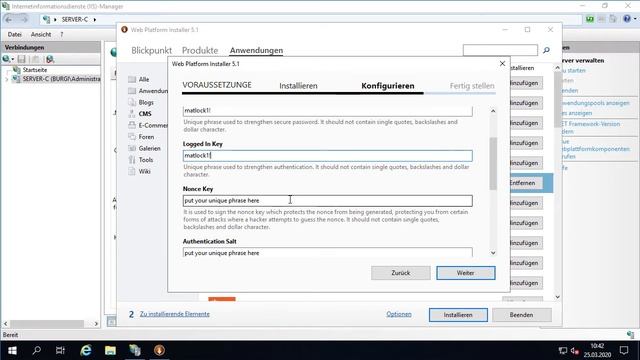Select the Tools category
640x360 pixels.
(146, 160)
